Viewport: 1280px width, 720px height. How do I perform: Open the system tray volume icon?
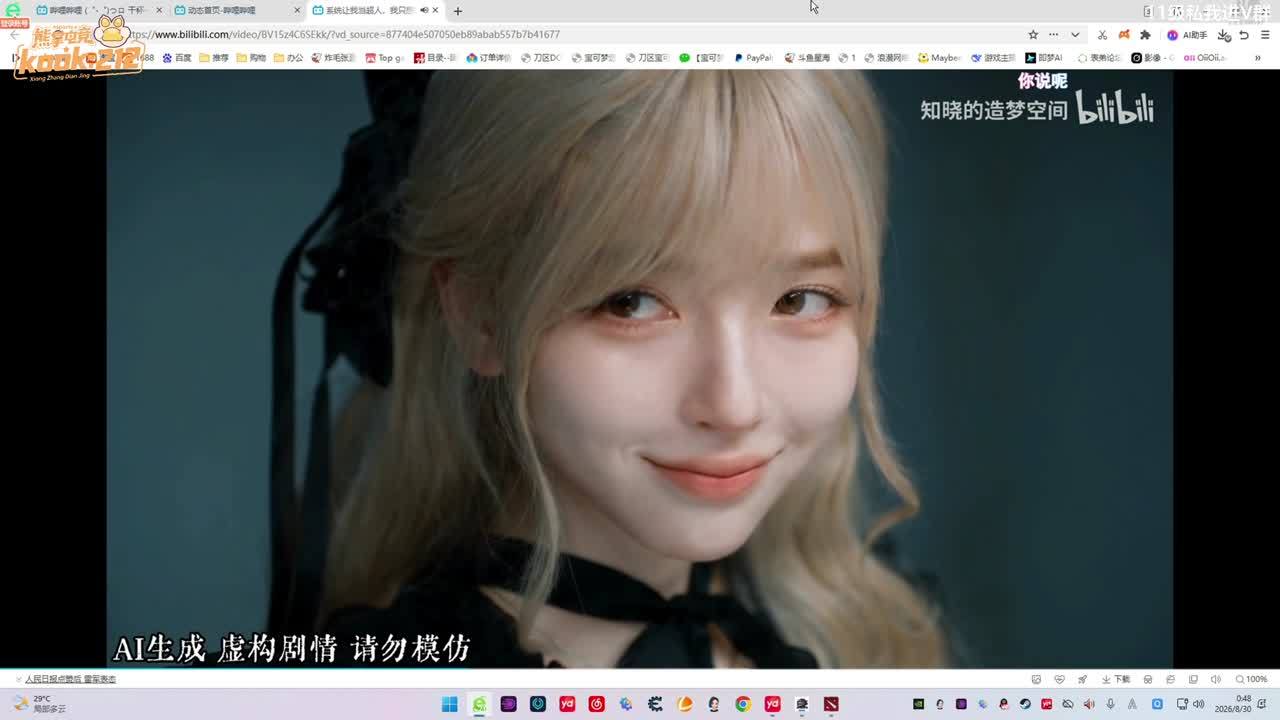(1197, 704)
